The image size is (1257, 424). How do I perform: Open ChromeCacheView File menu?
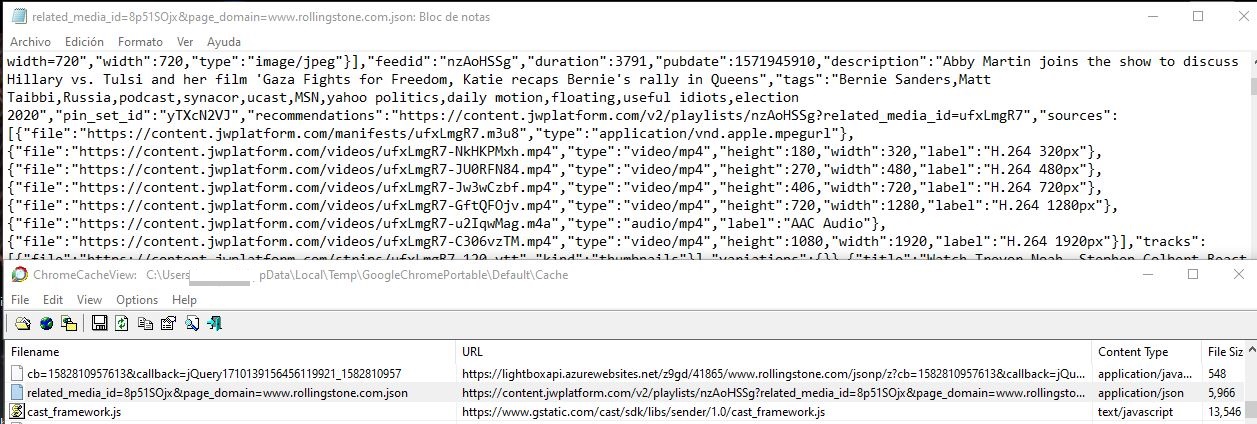tap(21, 299)
